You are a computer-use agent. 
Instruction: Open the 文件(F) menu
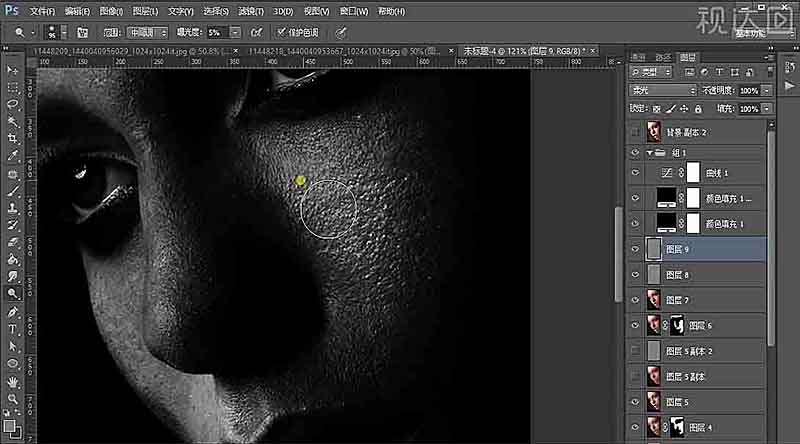[x=42, y=11]
